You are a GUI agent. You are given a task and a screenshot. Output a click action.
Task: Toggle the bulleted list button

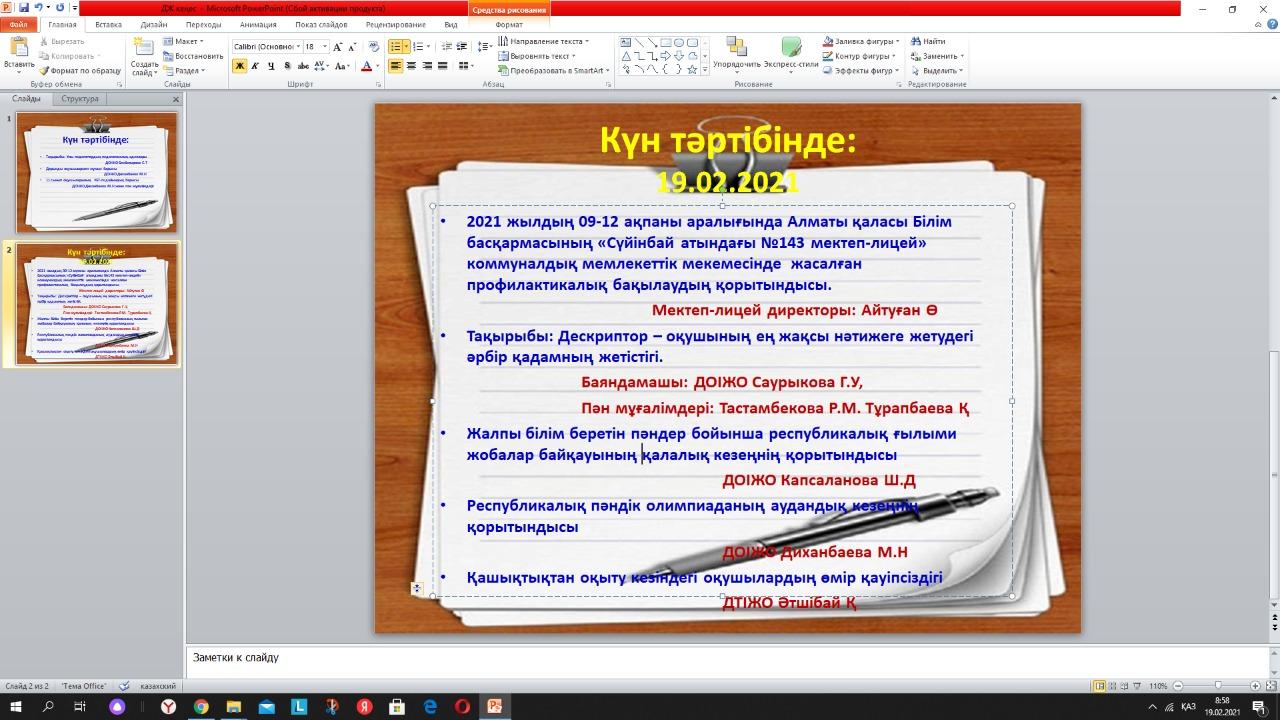point(396,44)
